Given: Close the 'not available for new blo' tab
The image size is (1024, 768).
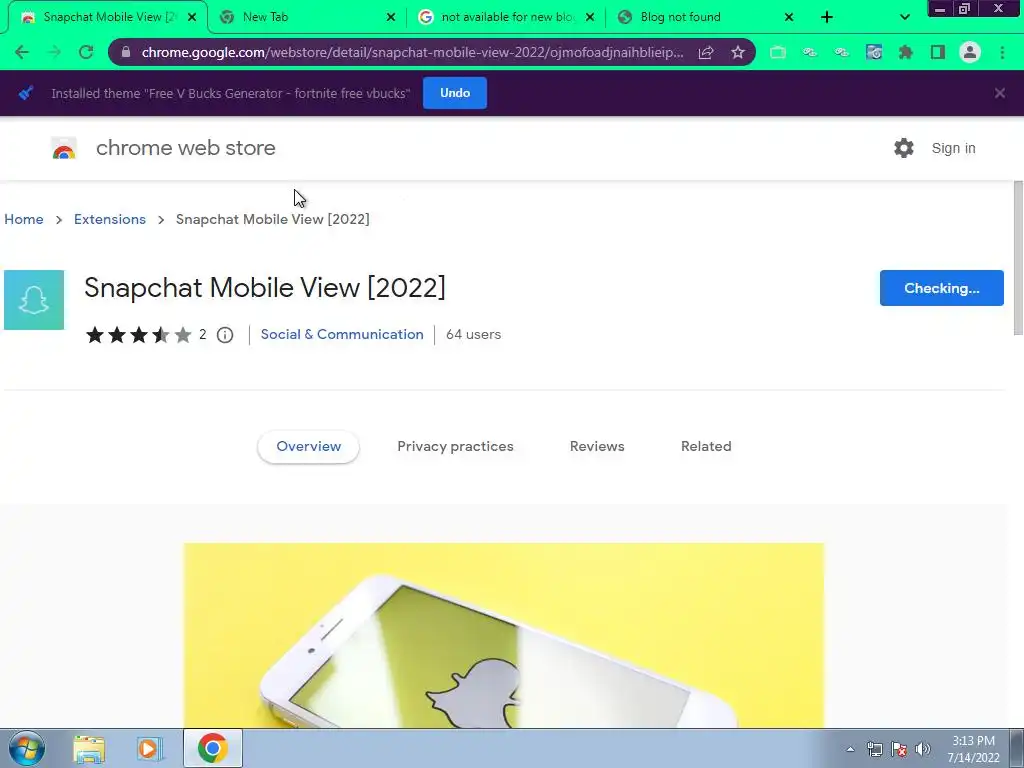Looking at the screenshot, I should click(590, 17).
